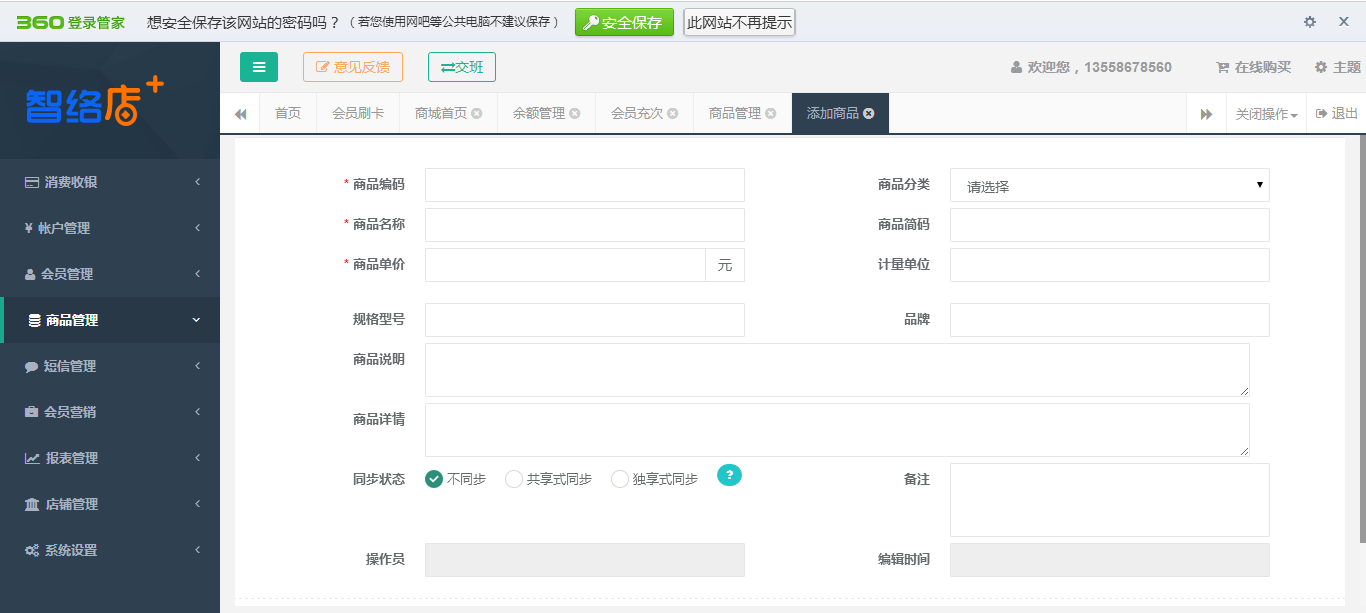Open the 关闭操作 dropdown

tap(1266, 113)
